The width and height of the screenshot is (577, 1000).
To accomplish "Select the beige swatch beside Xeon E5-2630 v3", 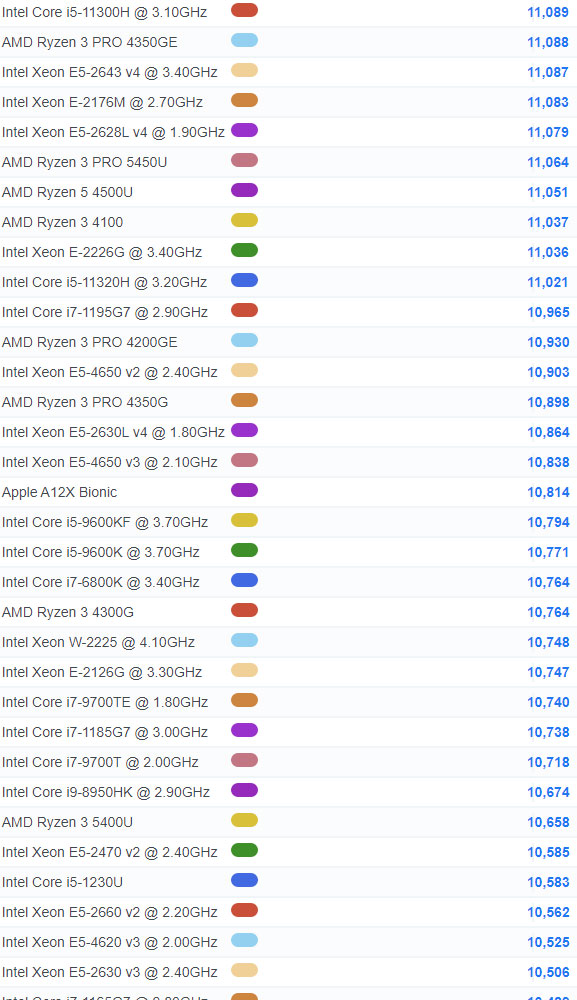I will (244, 969).
